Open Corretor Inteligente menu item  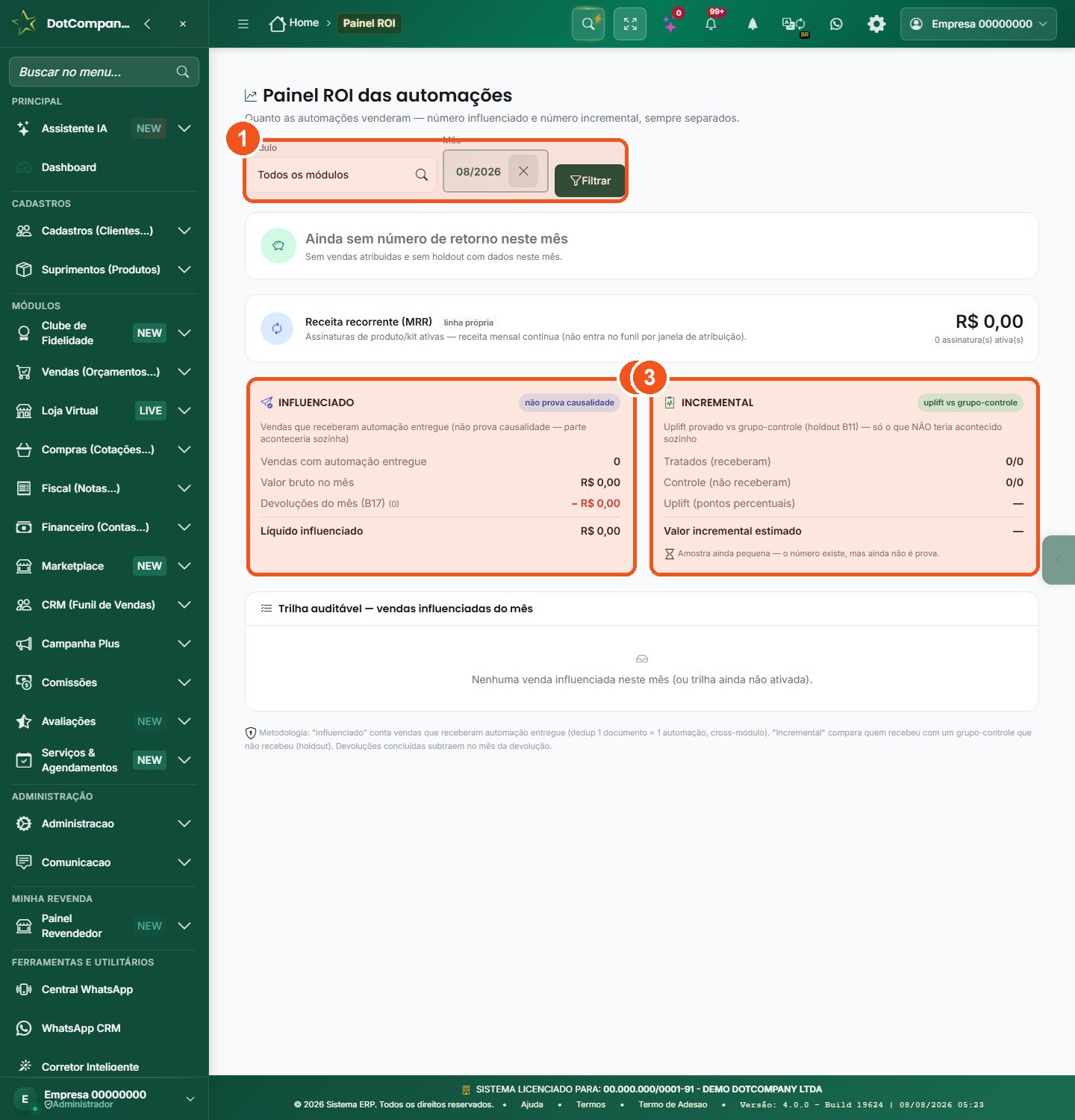click(104, 1066)
